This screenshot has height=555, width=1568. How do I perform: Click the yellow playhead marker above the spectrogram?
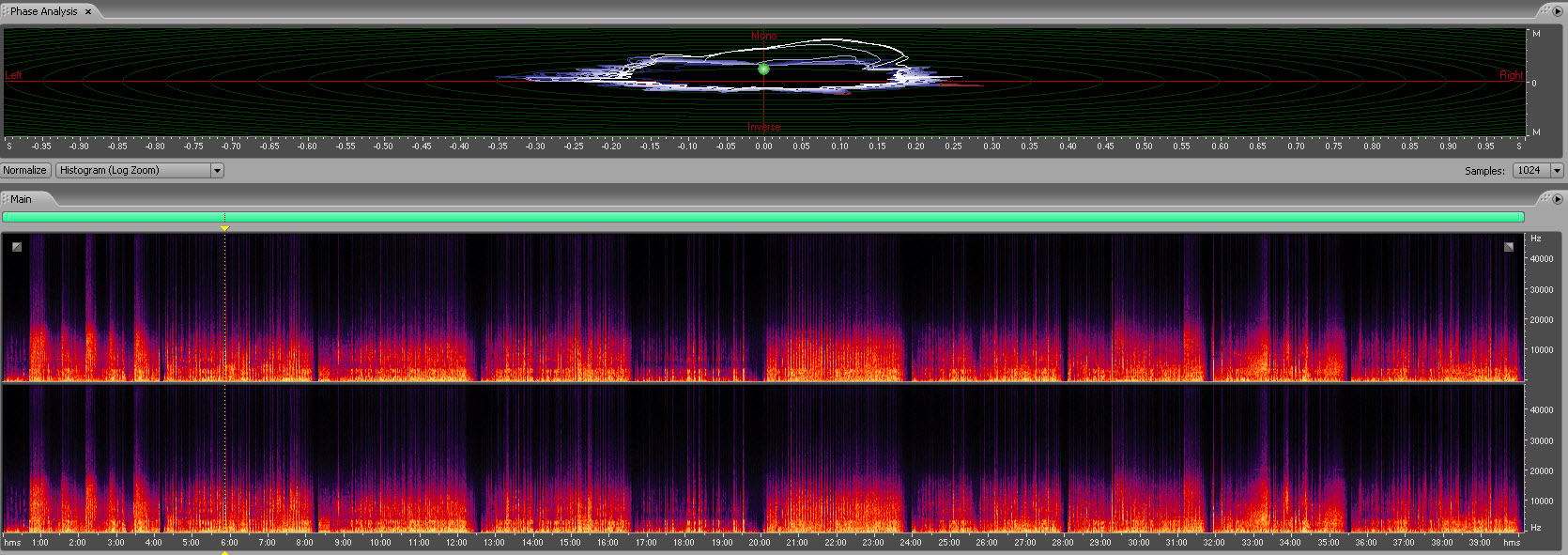pyautogui.click(x=224, y=228)
